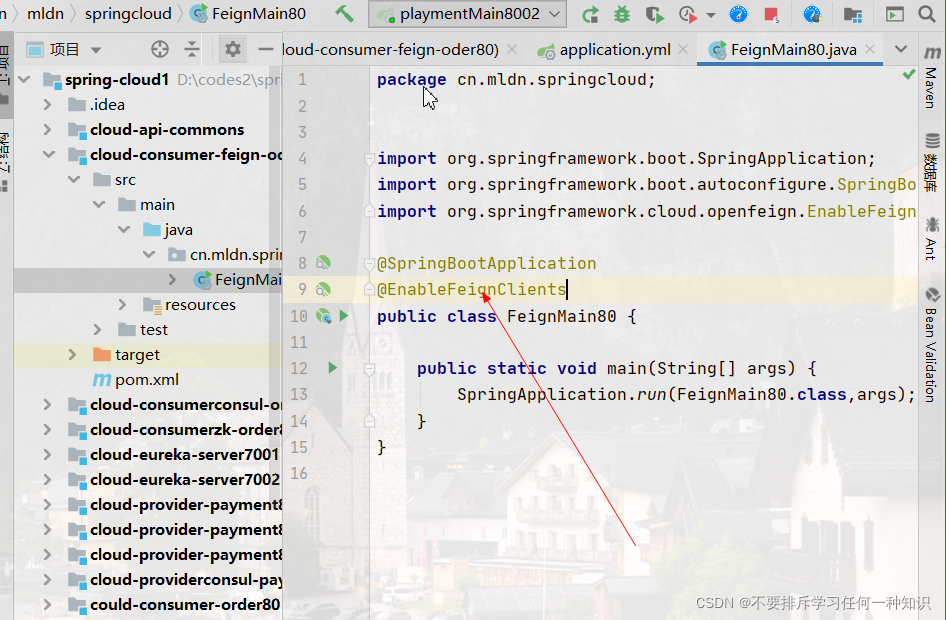Screen dimensions: 946x620
Task: Collapse the src folder
Action: [74, 180]
